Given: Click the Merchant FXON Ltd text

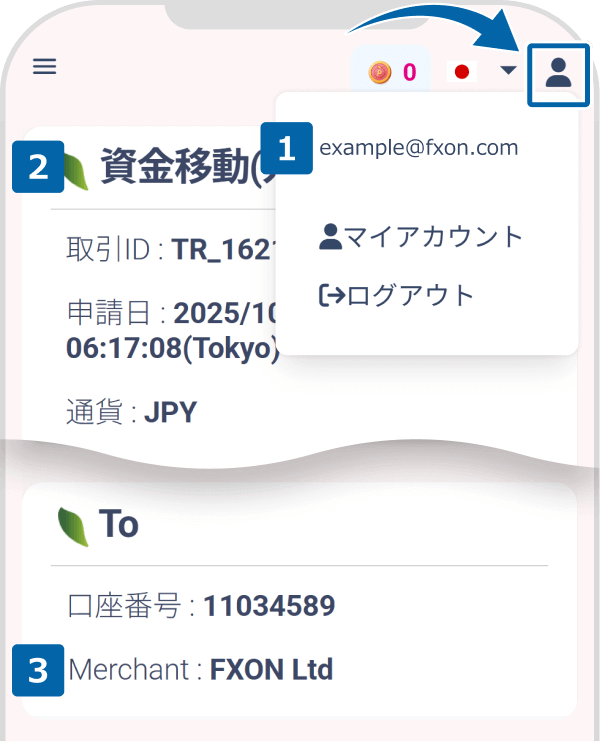Looking at the screenshot, I should pos(200,669).
